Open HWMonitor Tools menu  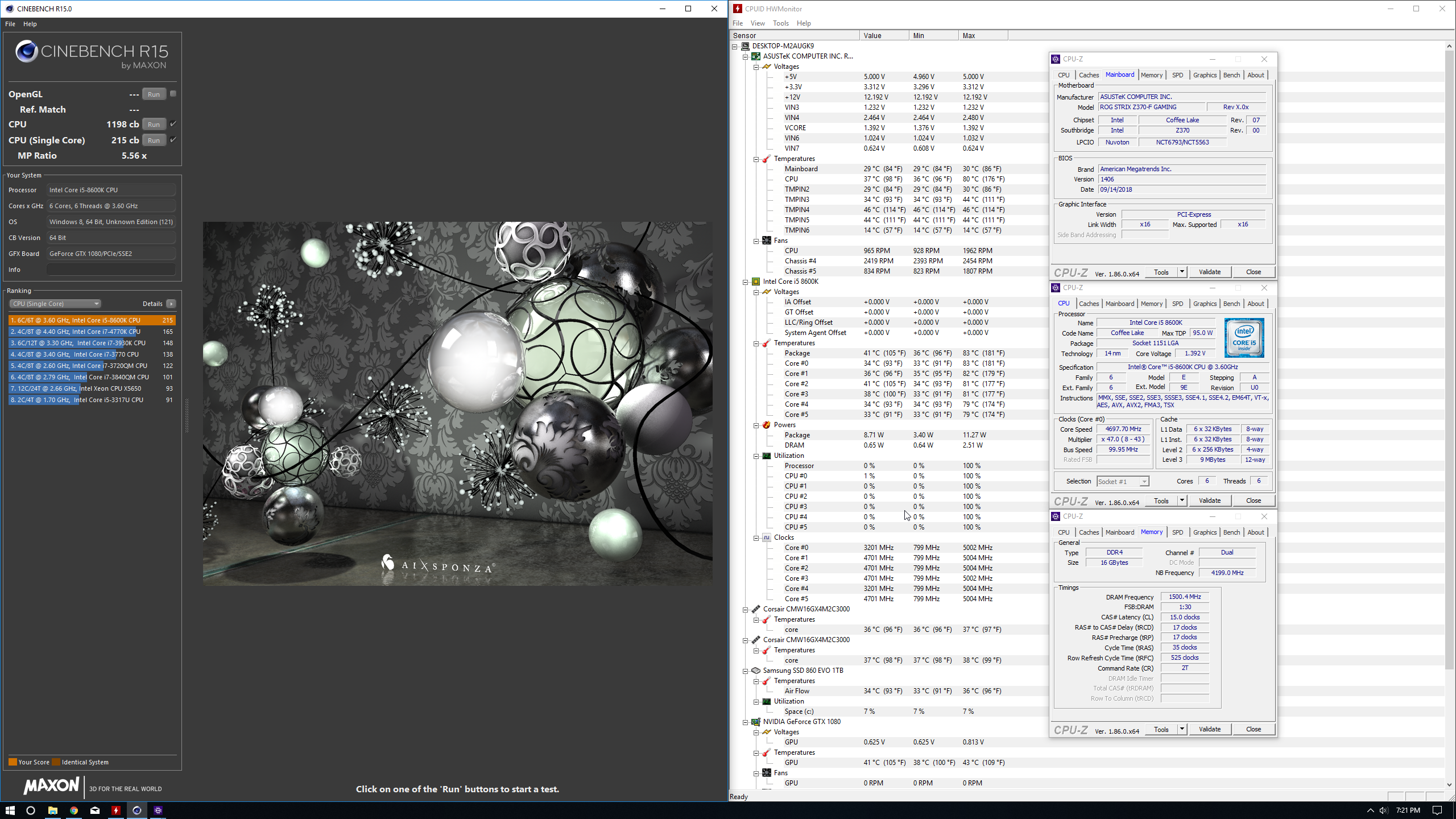point(781,23)
